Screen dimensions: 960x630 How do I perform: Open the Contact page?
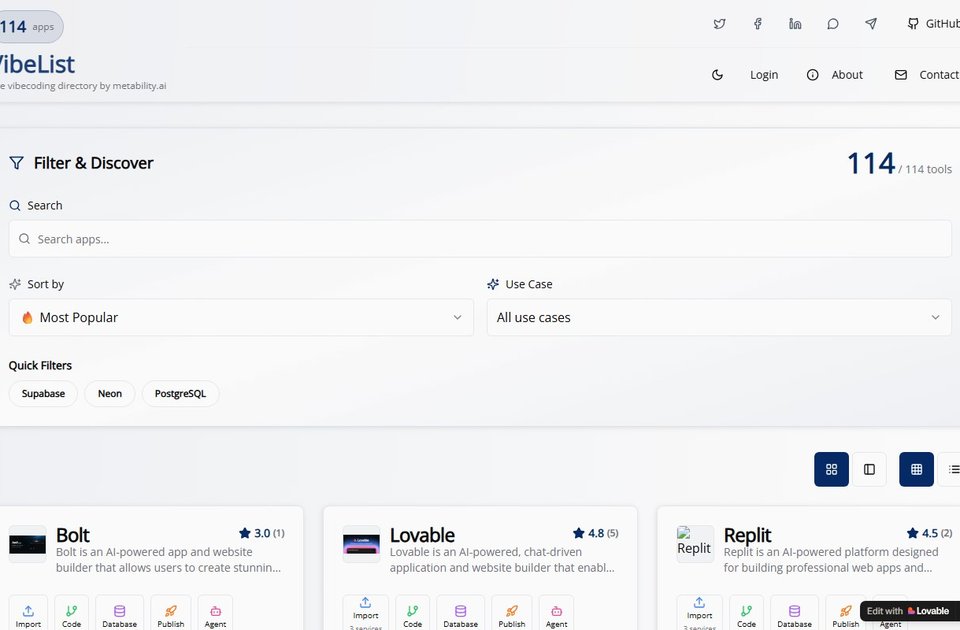(927, 75)
